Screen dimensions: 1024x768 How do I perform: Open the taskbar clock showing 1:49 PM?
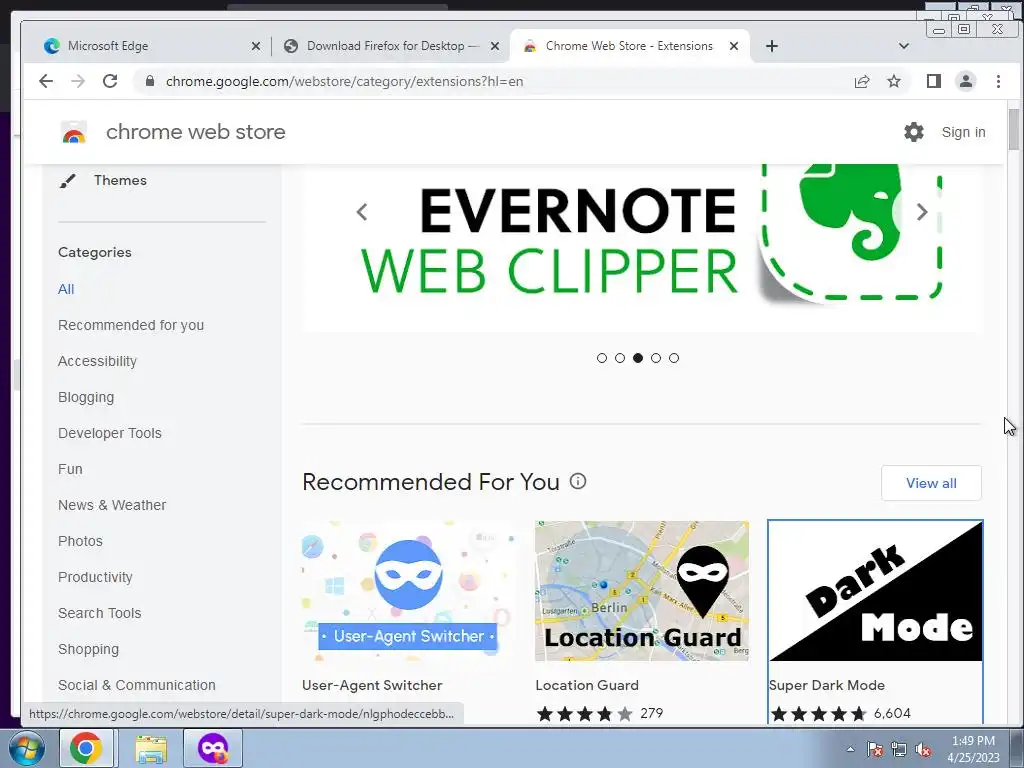(973, 749)
